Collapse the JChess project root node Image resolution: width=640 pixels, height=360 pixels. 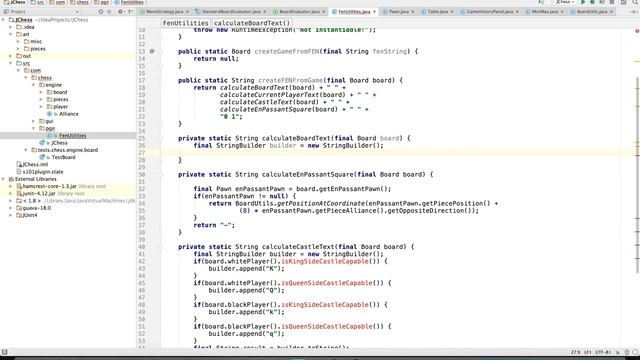[3, 20]
